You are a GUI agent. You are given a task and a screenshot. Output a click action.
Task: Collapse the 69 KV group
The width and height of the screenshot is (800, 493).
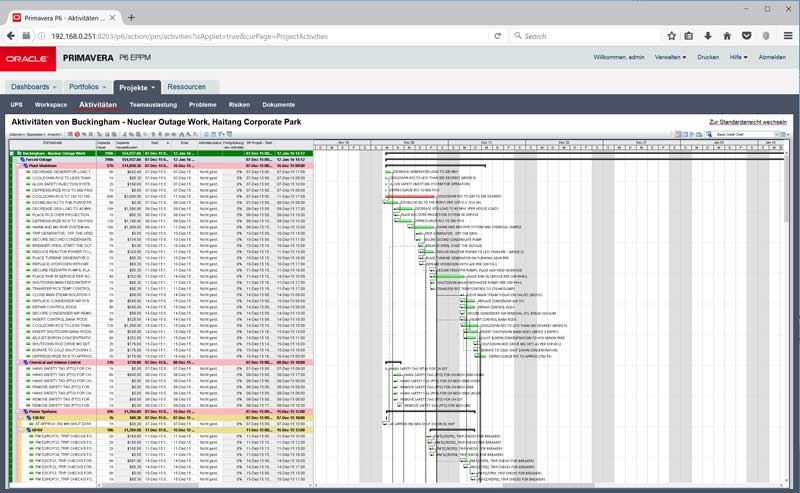click(23, 430)
